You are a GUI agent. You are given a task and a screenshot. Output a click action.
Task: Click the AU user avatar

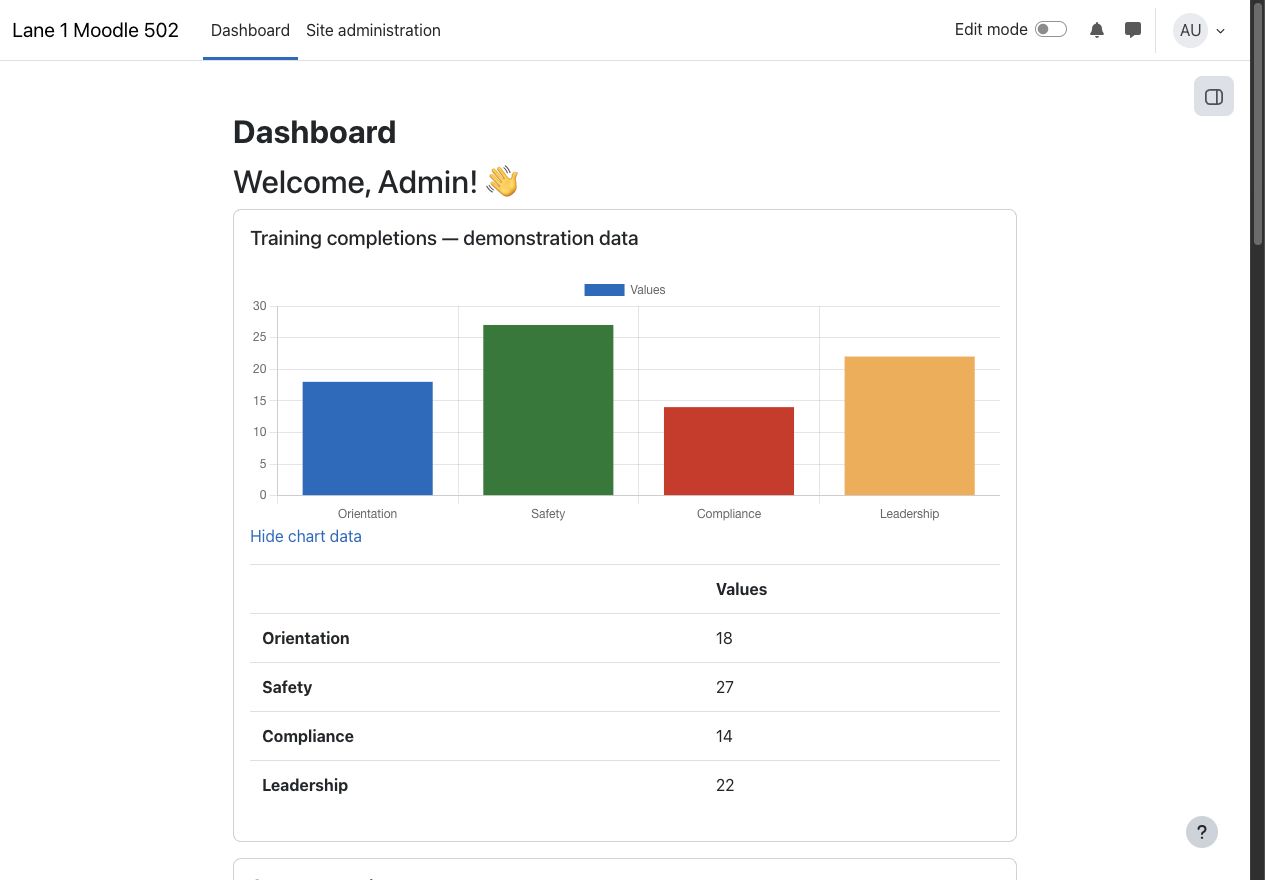pyautogui.click(x=1190, y=30)
